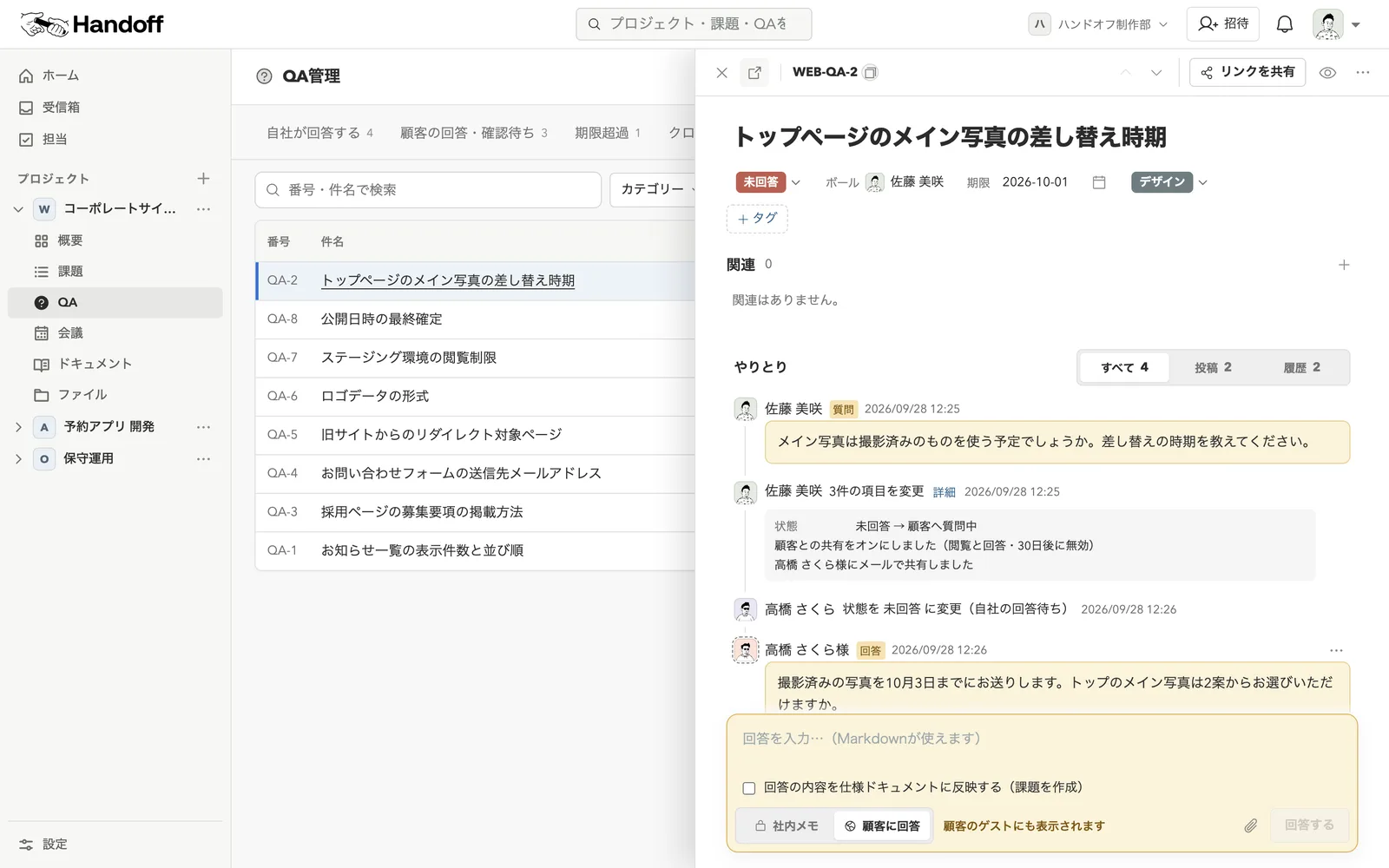1389x868 pixels.
Task: Show すべて in やりとり
Action: [x=1124, y=368]
